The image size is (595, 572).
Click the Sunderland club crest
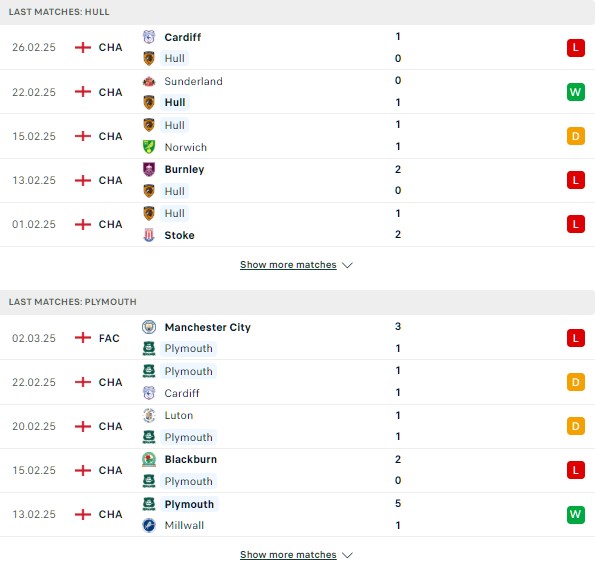pos(149,81)
